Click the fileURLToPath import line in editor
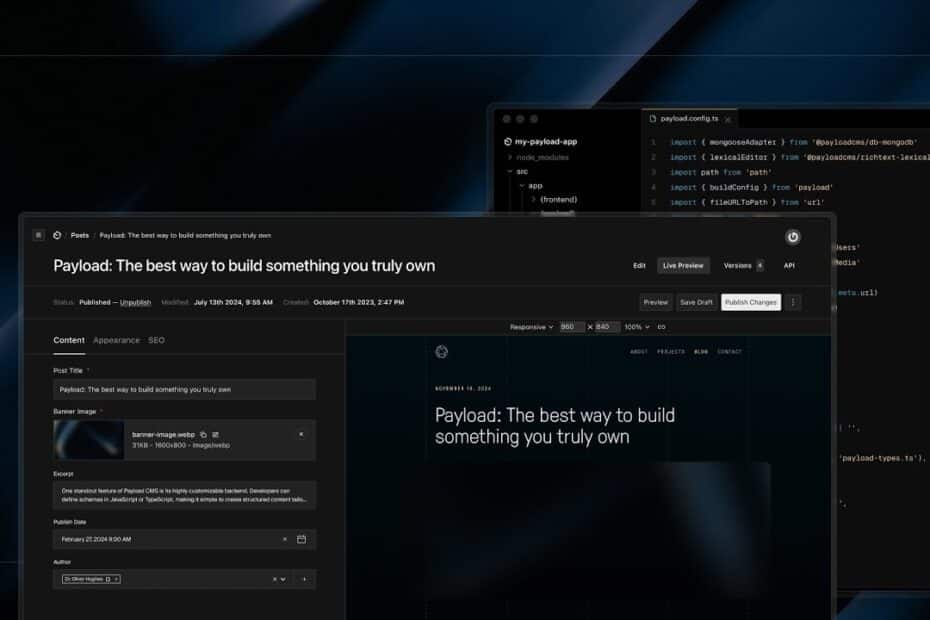This screenshot has width=930, height=620. (747, 202)
